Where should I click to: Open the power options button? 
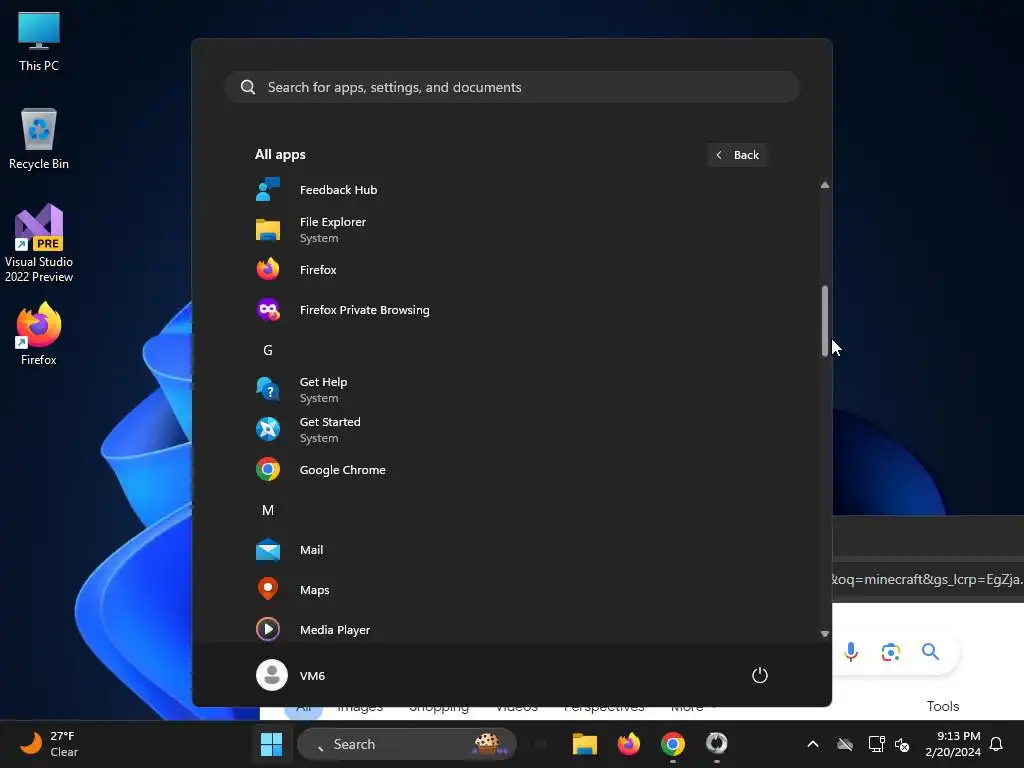760,675
